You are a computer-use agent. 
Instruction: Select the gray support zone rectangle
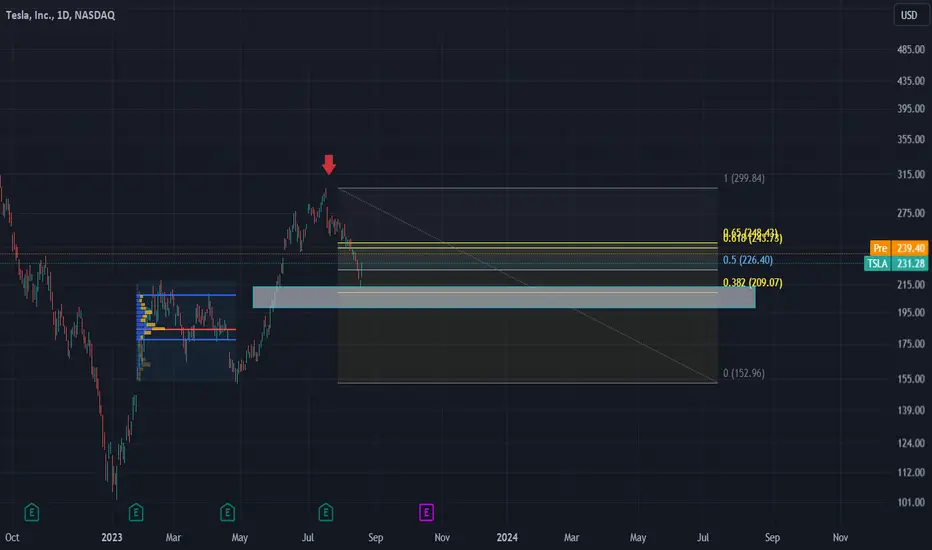click(x=504, y=297)
